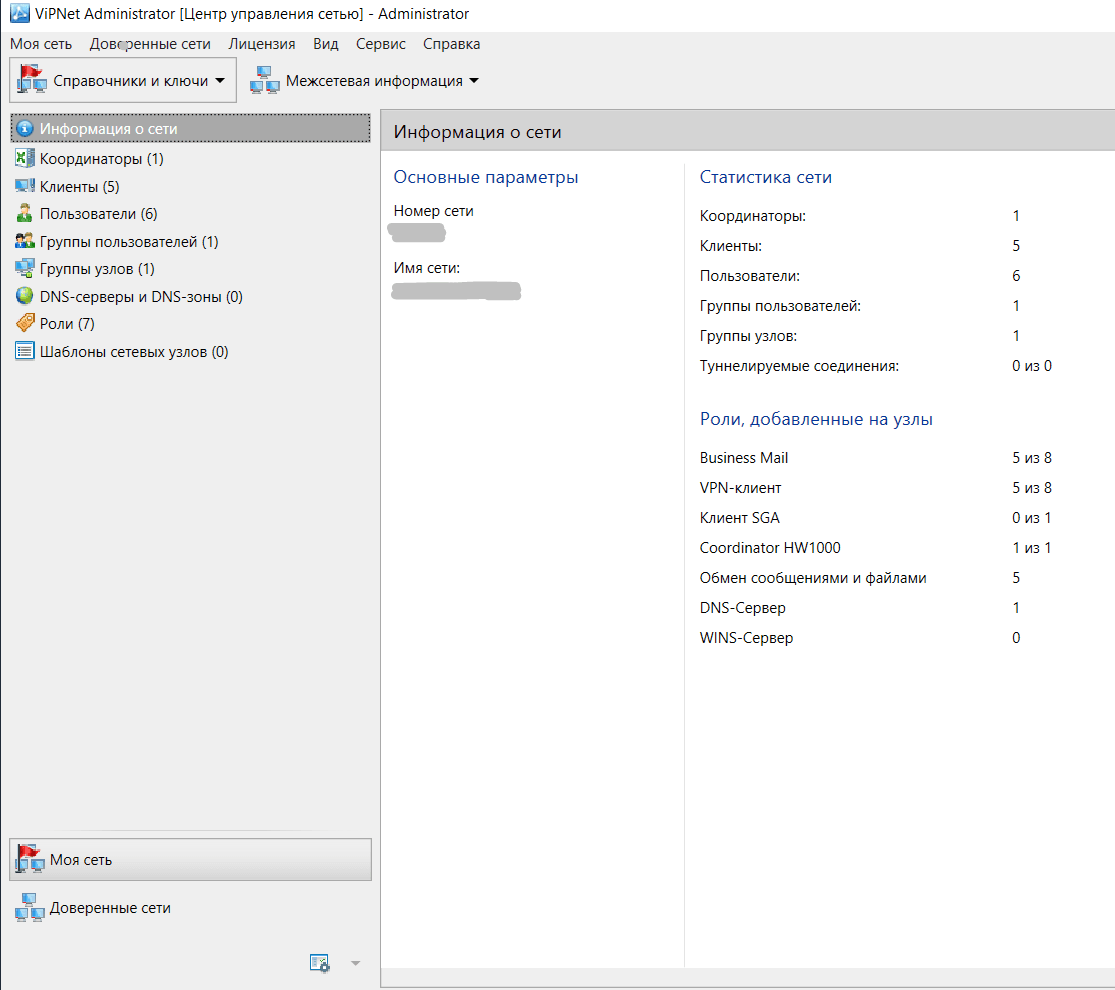Open the navigation pane options arrow
Image resolution: width=1115 pixels, height=990 pixels.
[354, 963]
